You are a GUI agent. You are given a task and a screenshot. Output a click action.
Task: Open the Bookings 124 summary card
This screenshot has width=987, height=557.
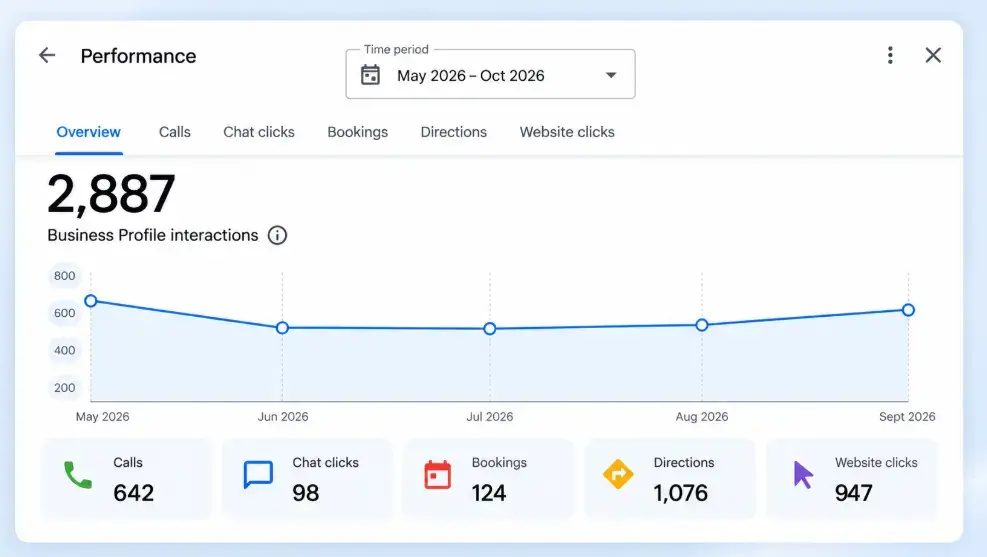(x=488, y=480)
